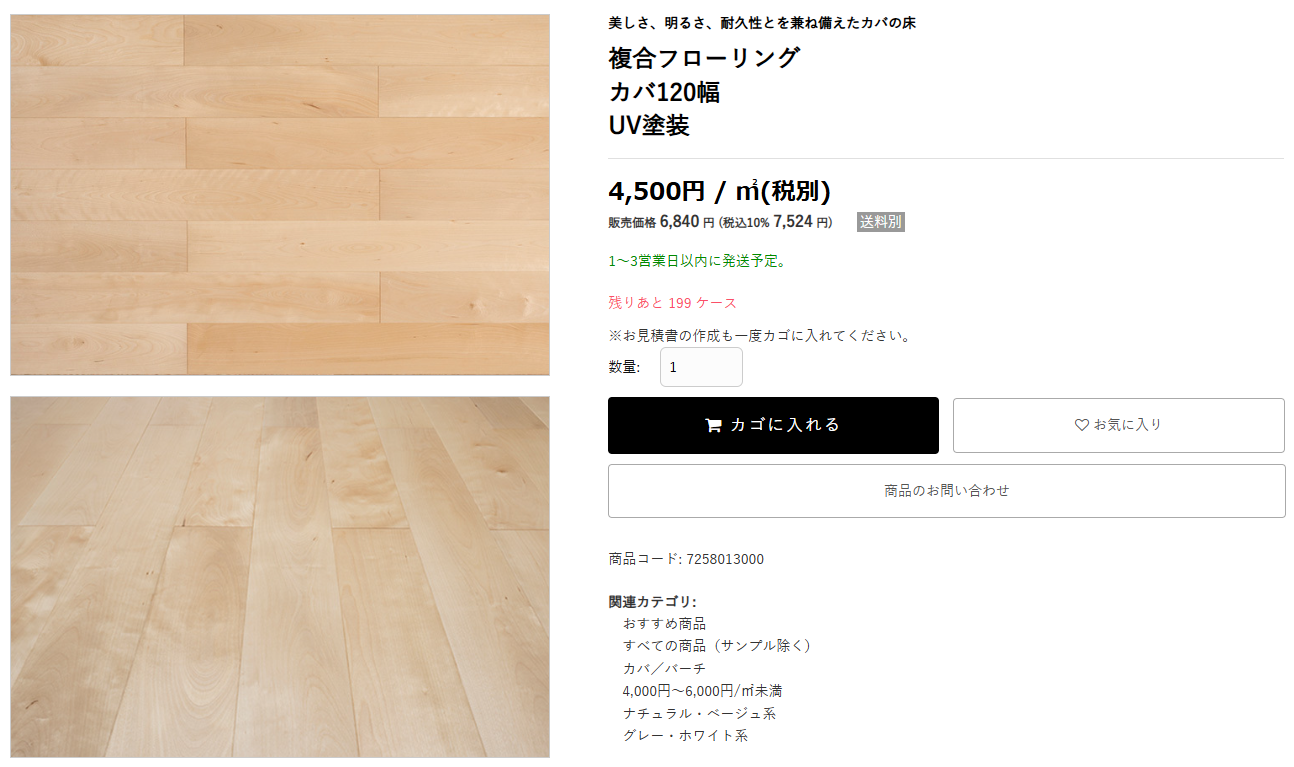Click the 4,500円 / ㎡ price heading
1294x767 pixels.
(719, 191)
